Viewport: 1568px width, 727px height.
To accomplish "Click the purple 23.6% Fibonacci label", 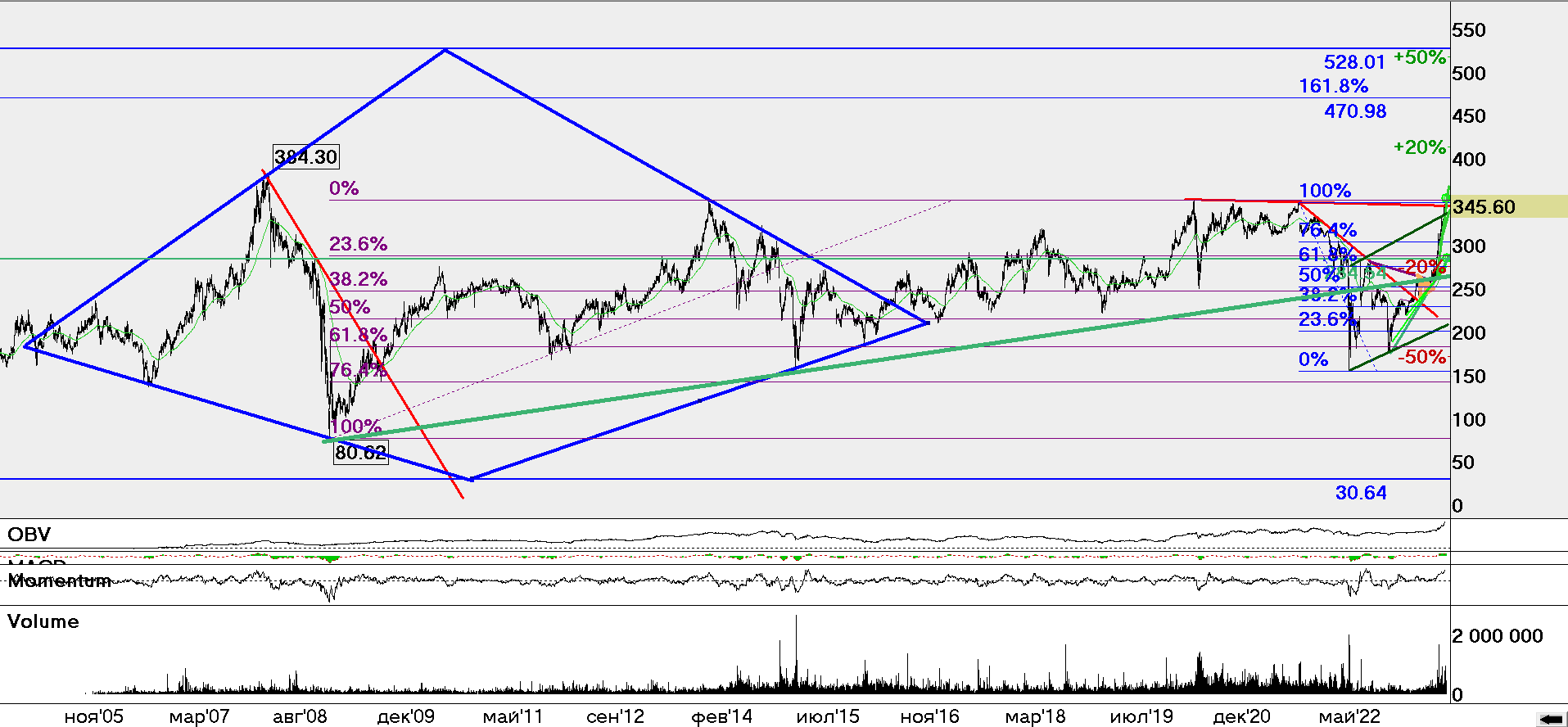I will tap(358, 244).
